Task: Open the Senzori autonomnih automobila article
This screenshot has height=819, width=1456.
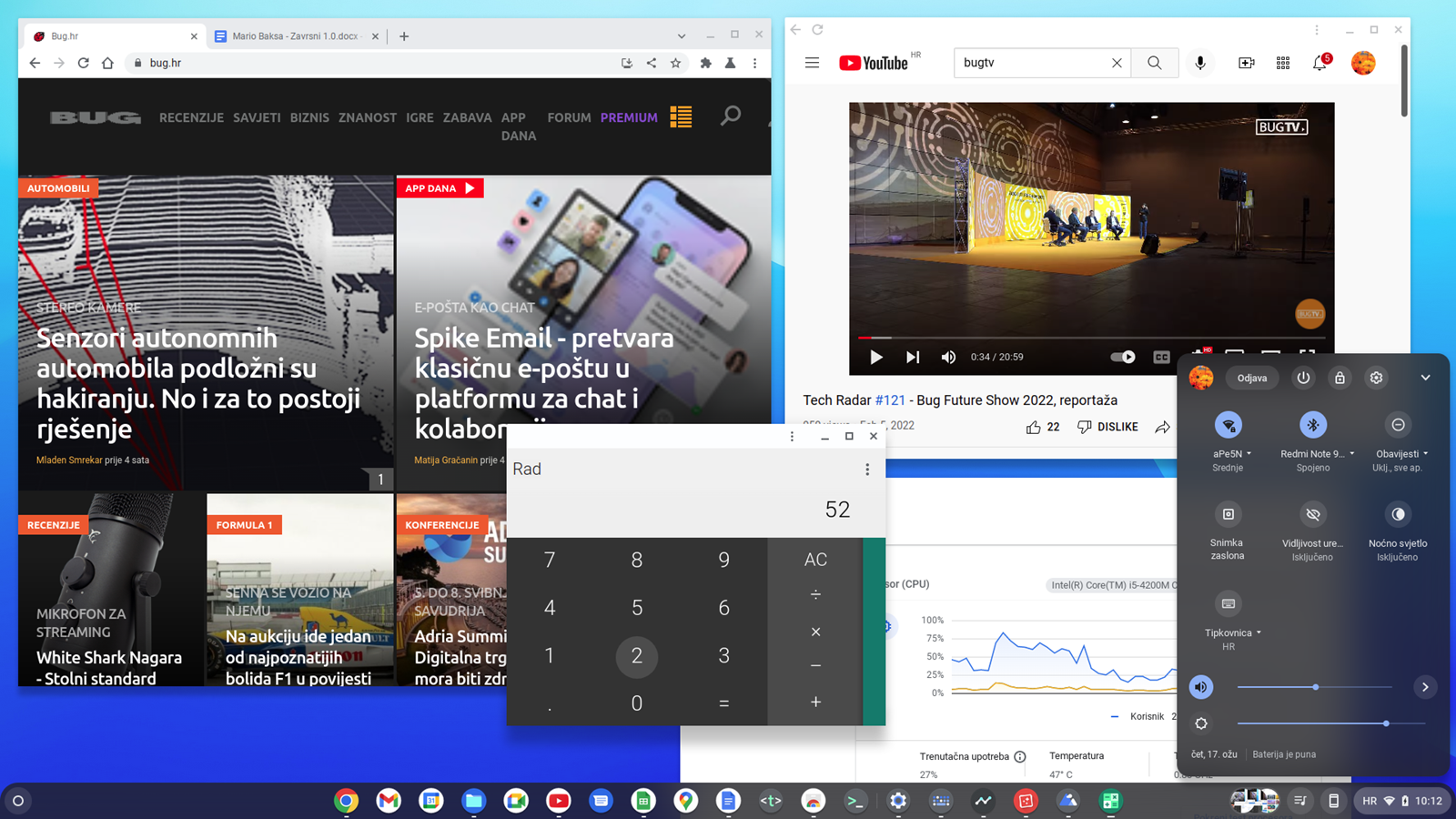Action: coord(198,383)
